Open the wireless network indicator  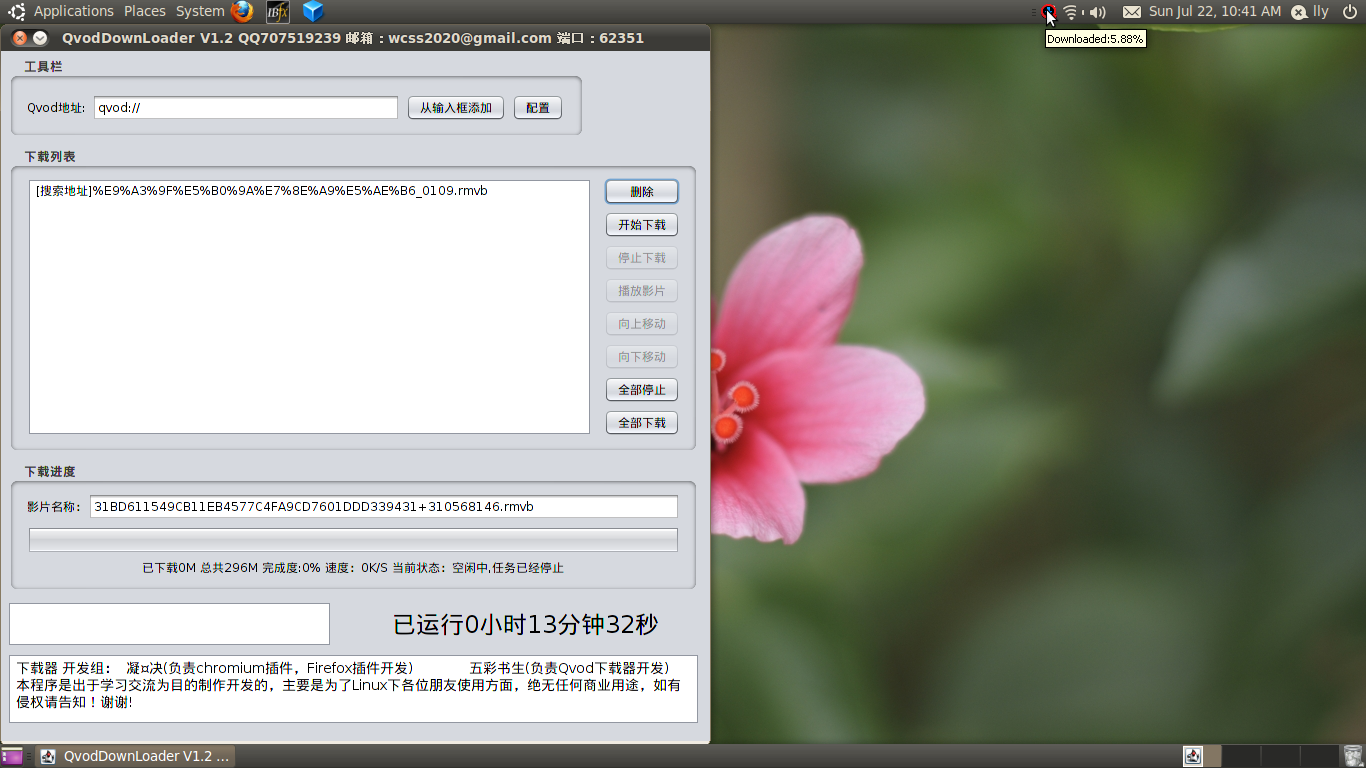point(1071,12)
